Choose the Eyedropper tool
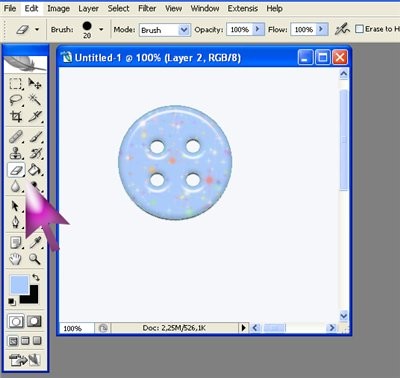Image resolution: width=400 pixels, height=378 pixels. pos(34,242)
